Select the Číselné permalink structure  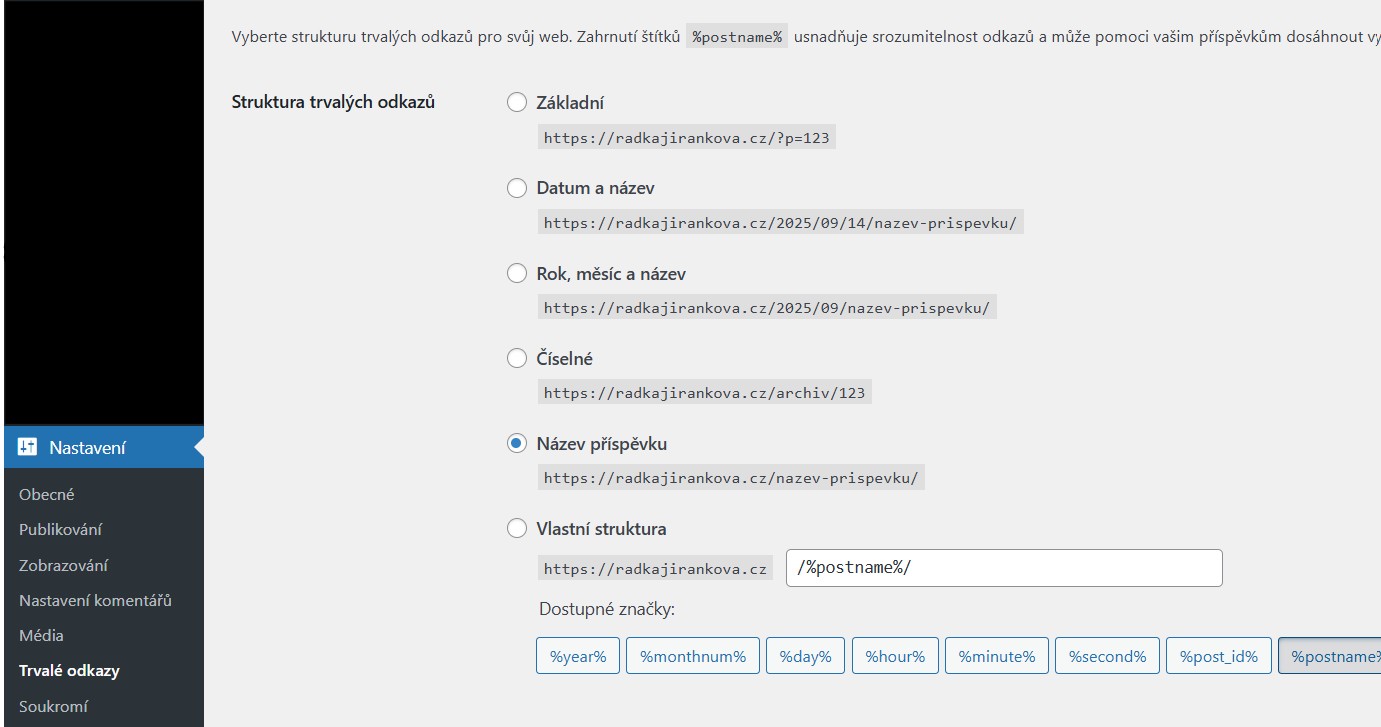pyautogui.click(x=517, y=357)
